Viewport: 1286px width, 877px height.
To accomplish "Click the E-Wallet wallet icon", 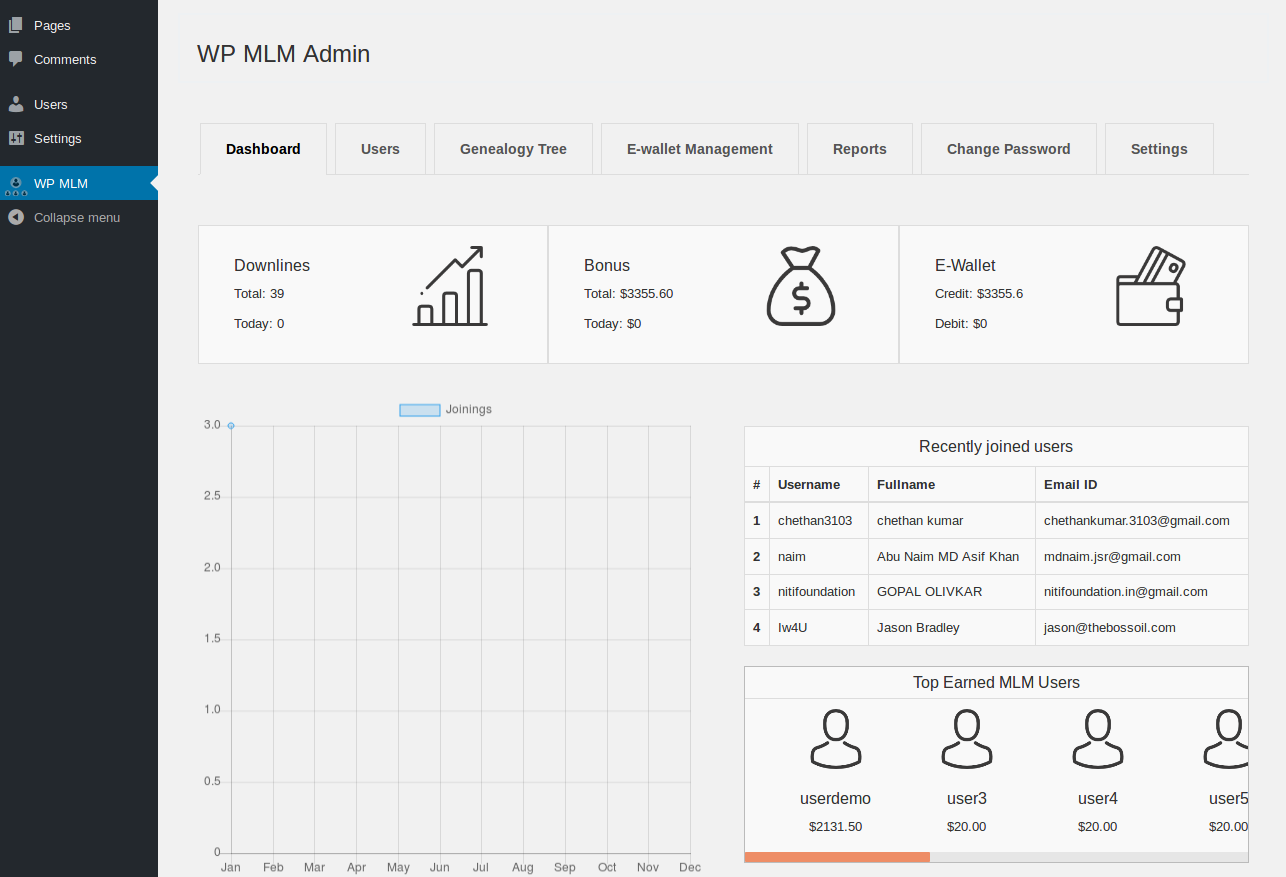I will click(1151, 286).
